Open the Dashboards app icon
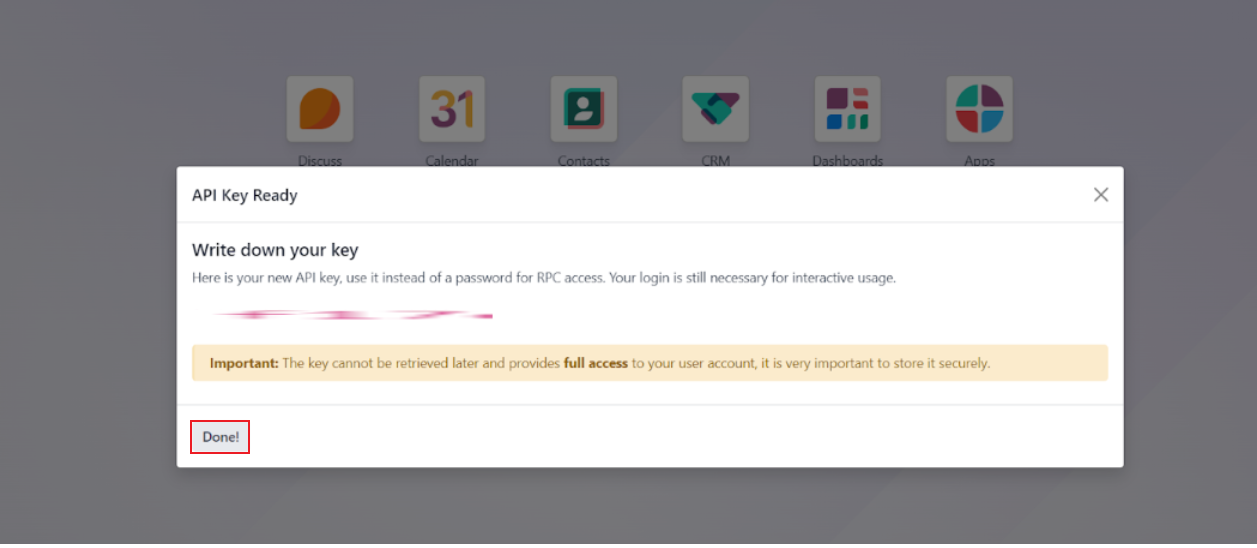The height and width of the screenshot is (548, 1257). (x=848, y=109)
